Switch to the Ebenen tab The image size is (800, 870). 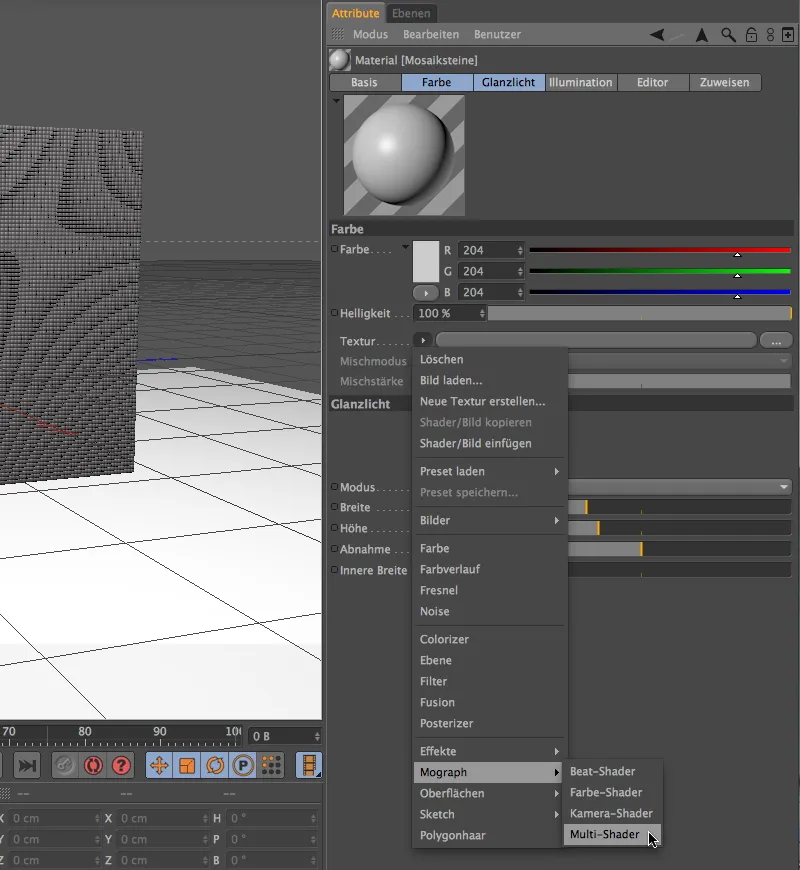tap(413, 13)
